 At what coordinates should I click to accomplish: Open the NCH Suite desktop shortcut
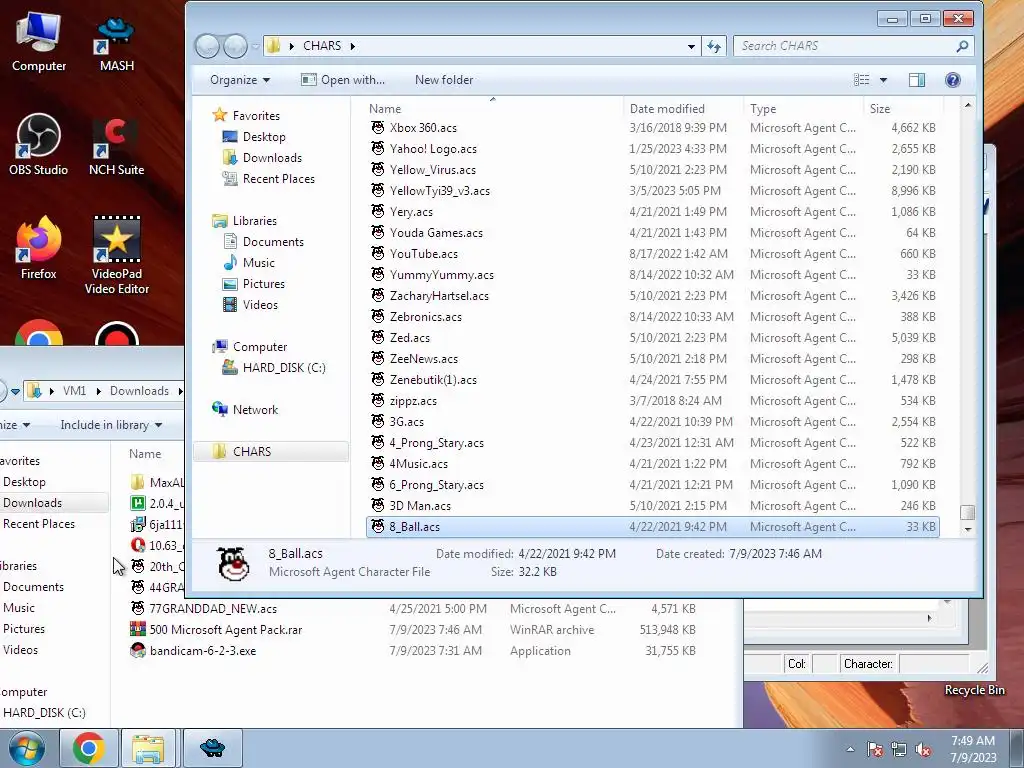pyautogui.click(x=116, y=145)
